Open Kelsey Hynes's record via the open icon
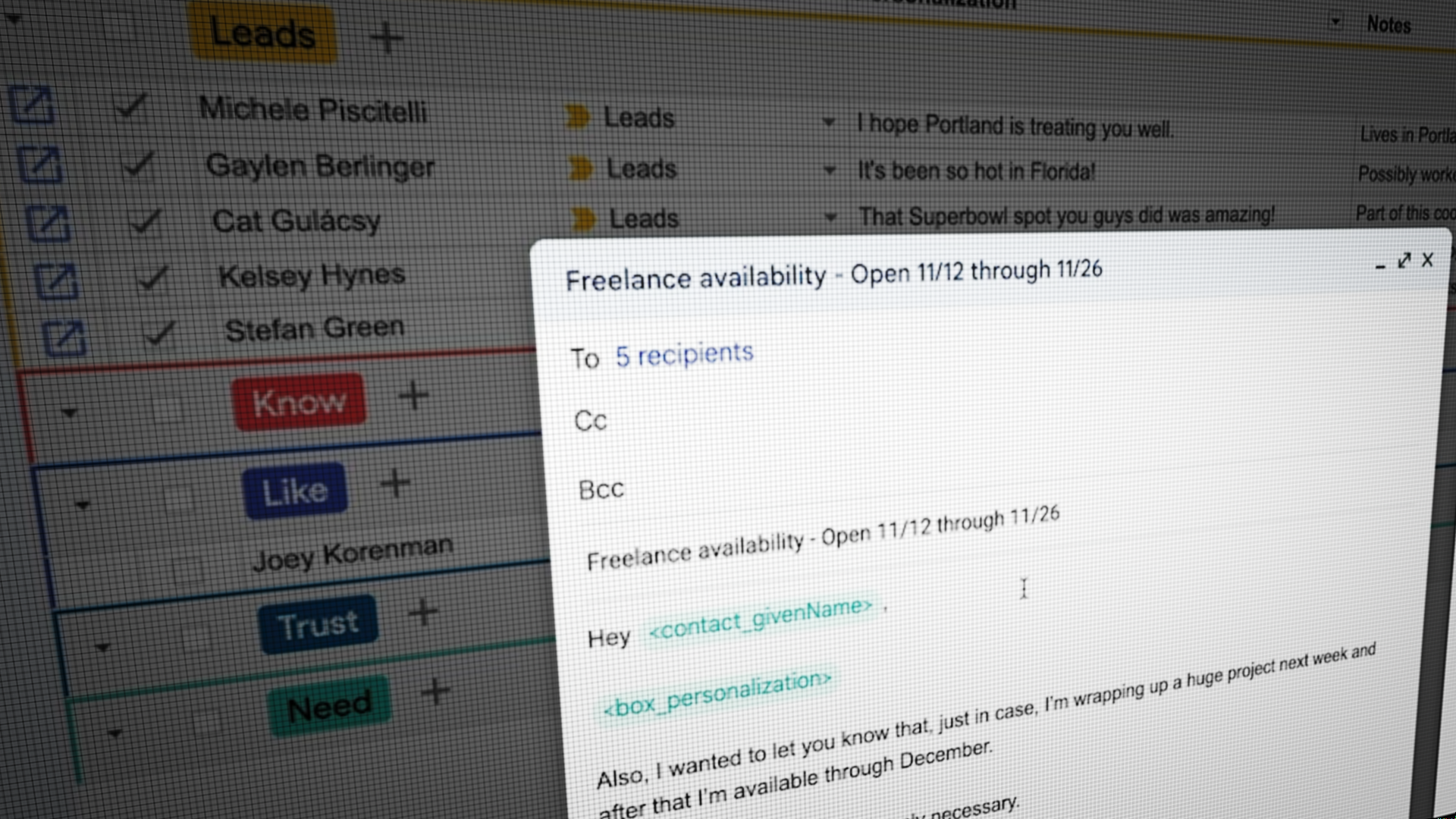The height and width of the screenshot is (819, 1456). tap(56, 281)
